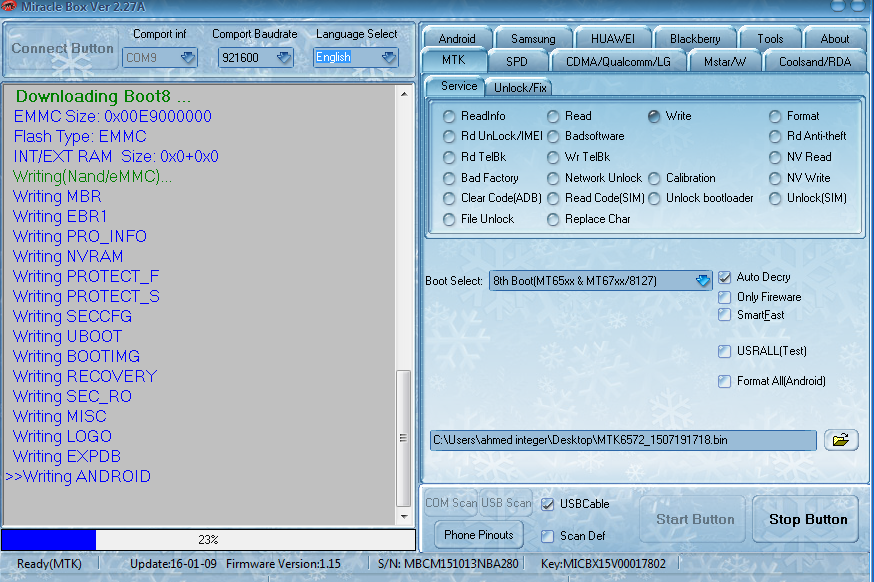Select the Service sub-tab
Viewport: 874px width, 582px height.
pyautogui.click(x=459, y=86)
